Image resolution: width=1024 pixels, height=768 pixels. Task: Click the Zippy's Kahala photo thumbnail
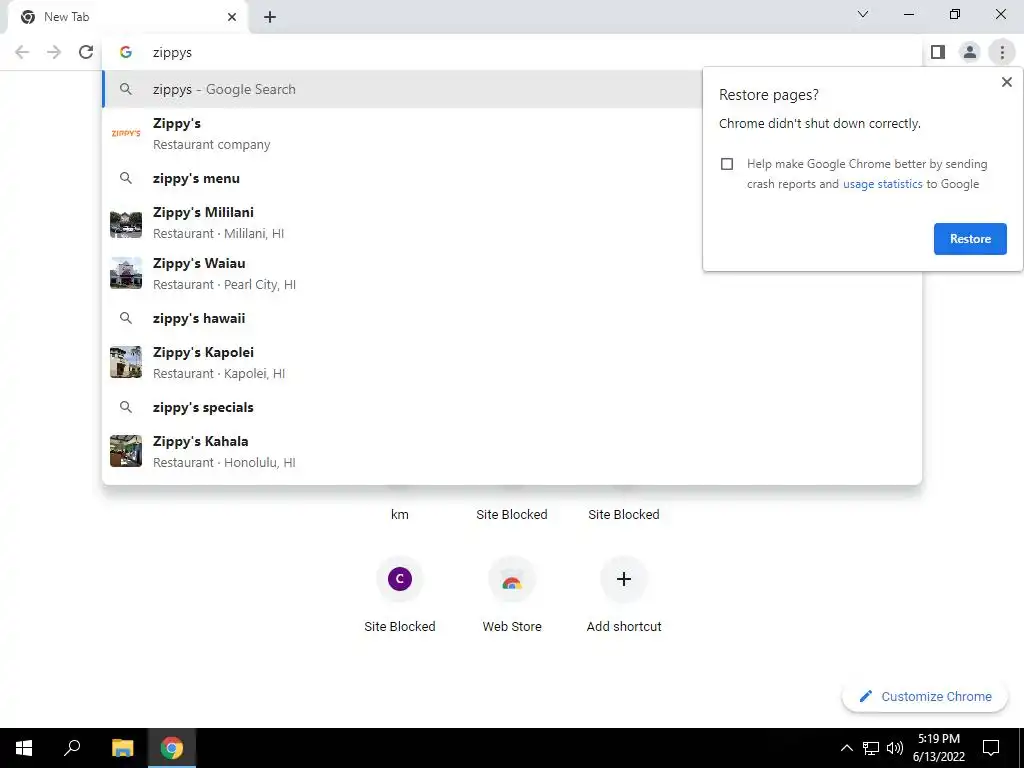tap(126, 451)
